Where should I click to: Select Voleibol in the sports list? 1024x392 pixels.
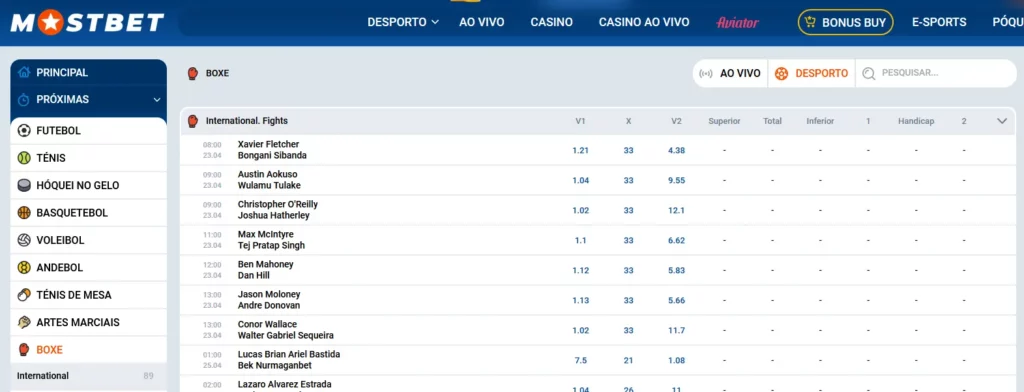tap(89, 240)
